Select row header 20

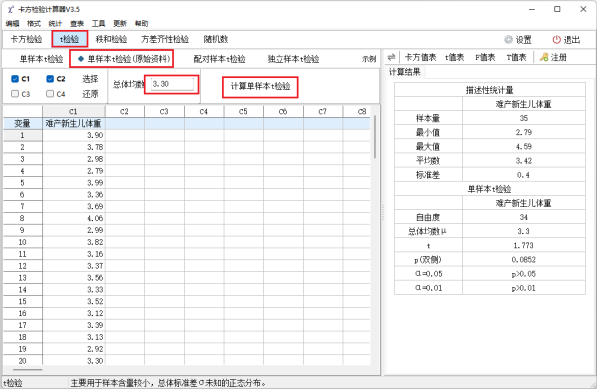tap(22, 361)
